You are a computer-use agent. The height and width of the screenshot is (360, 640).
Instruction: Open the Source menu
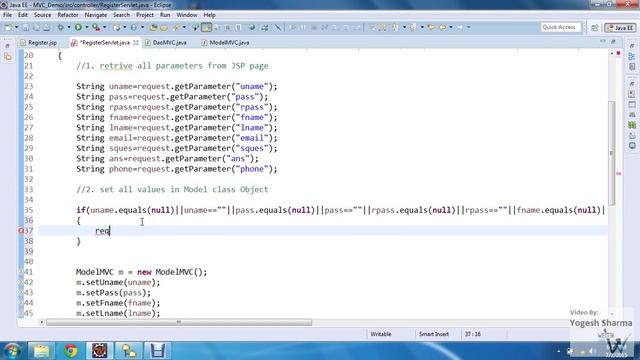42,15
